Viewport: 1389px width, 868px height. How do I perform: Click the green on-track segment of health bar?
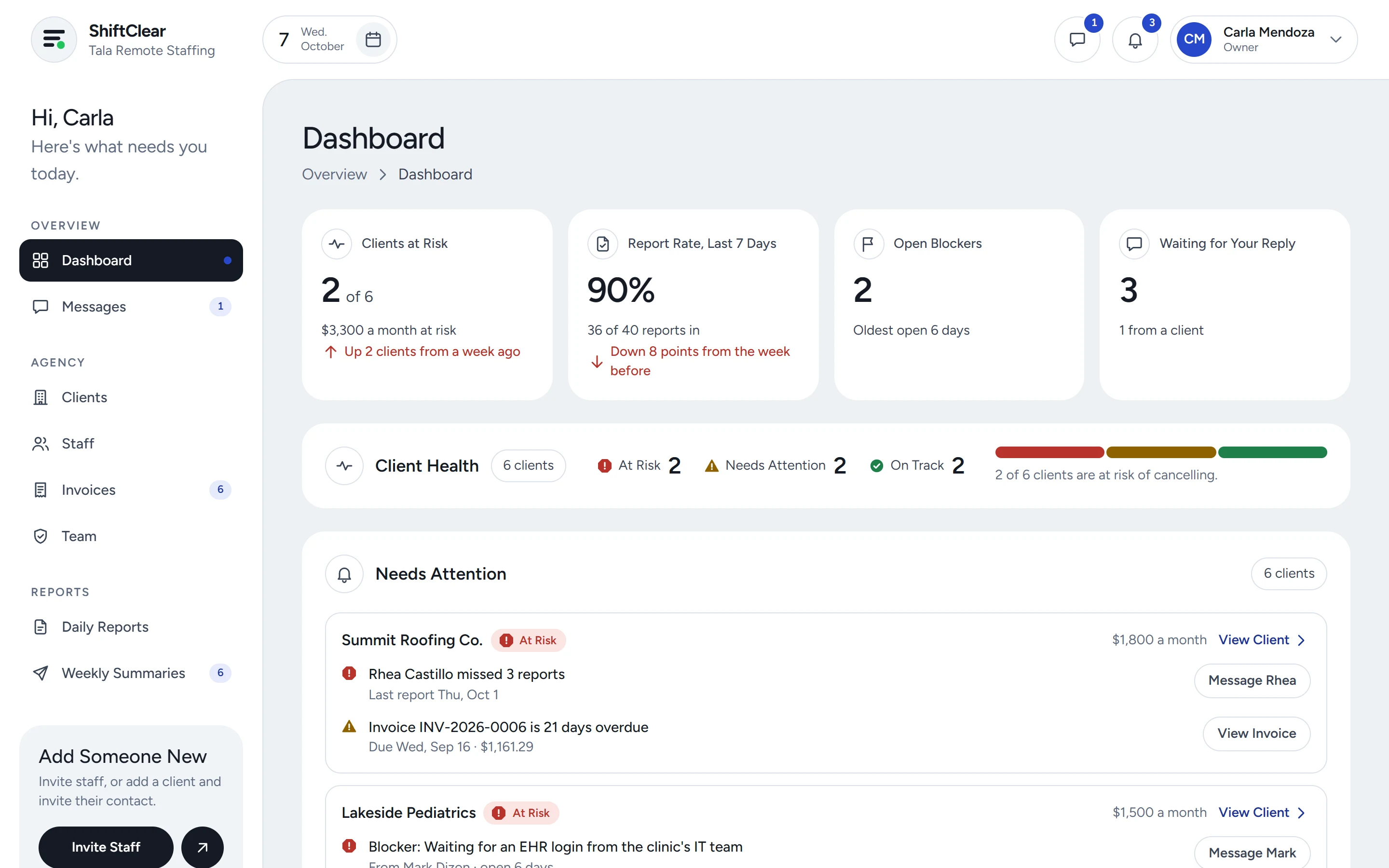coord(1272,452)
